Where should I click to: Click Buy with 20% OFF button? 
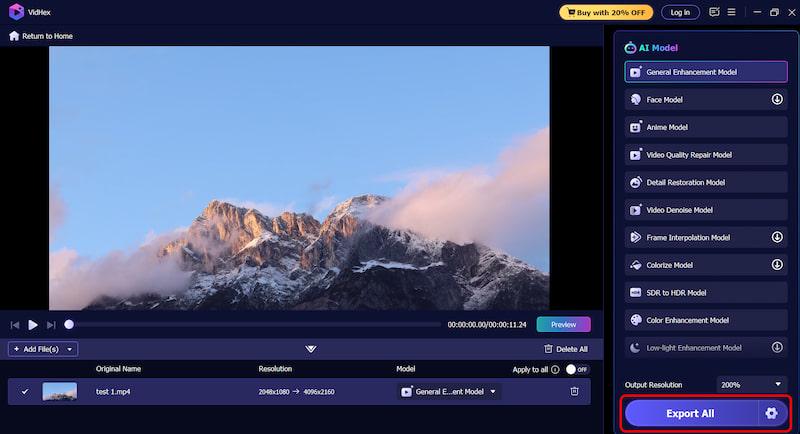pos(606,12)
